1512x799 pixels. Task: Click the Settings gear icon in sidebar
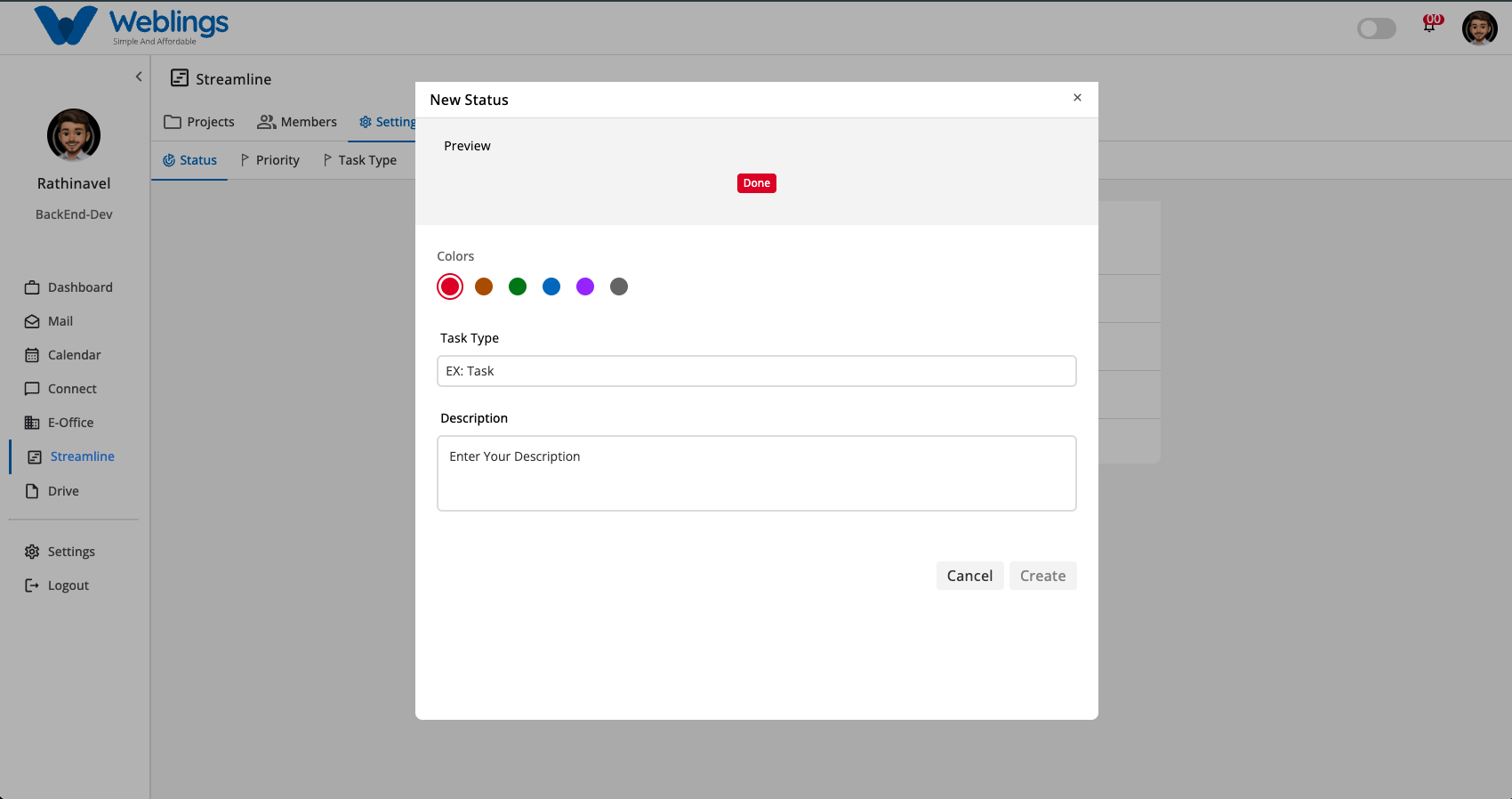32,552
